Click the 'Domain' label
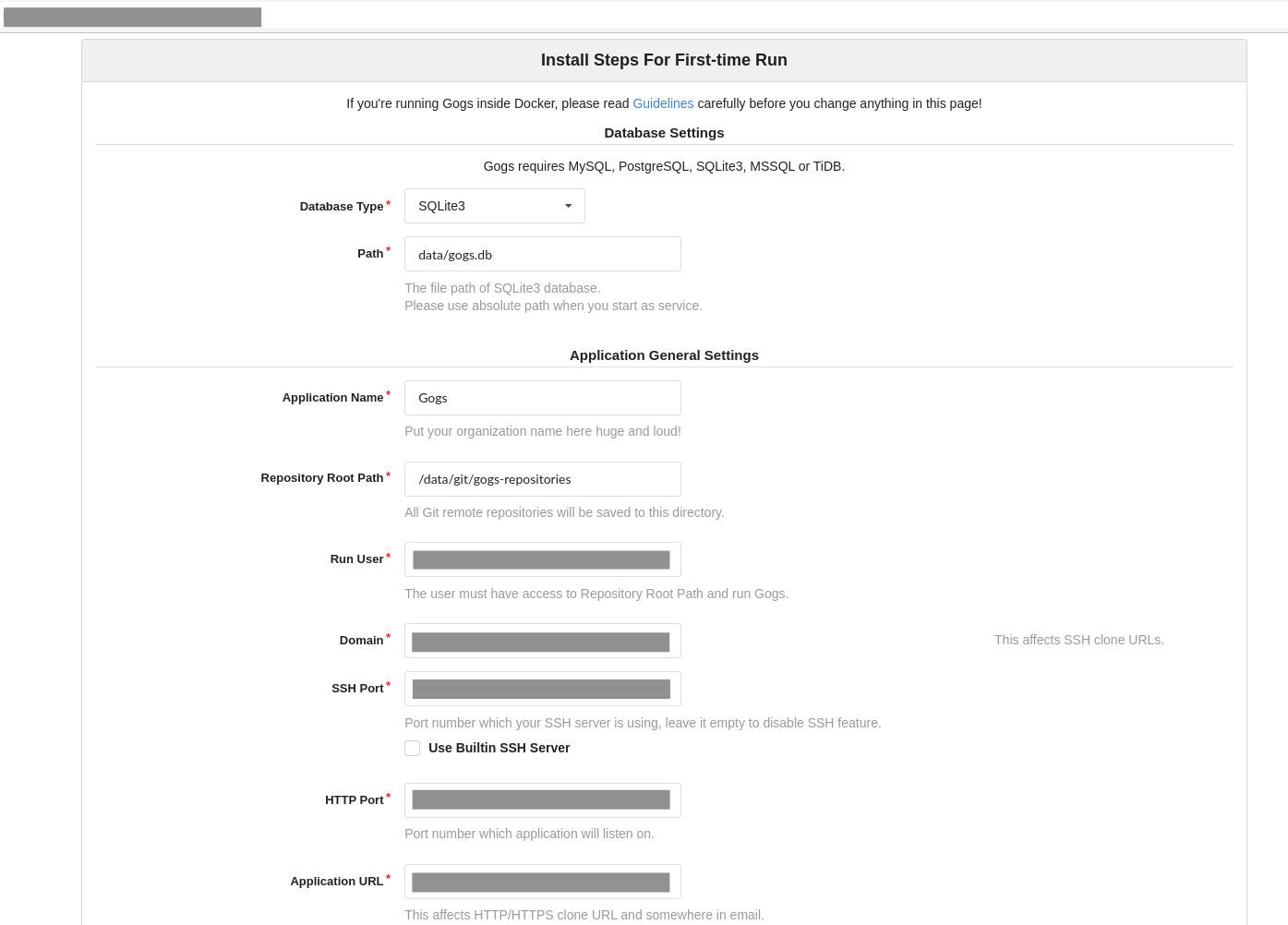This screenshot has height=925, width=1288. point(361,641)
